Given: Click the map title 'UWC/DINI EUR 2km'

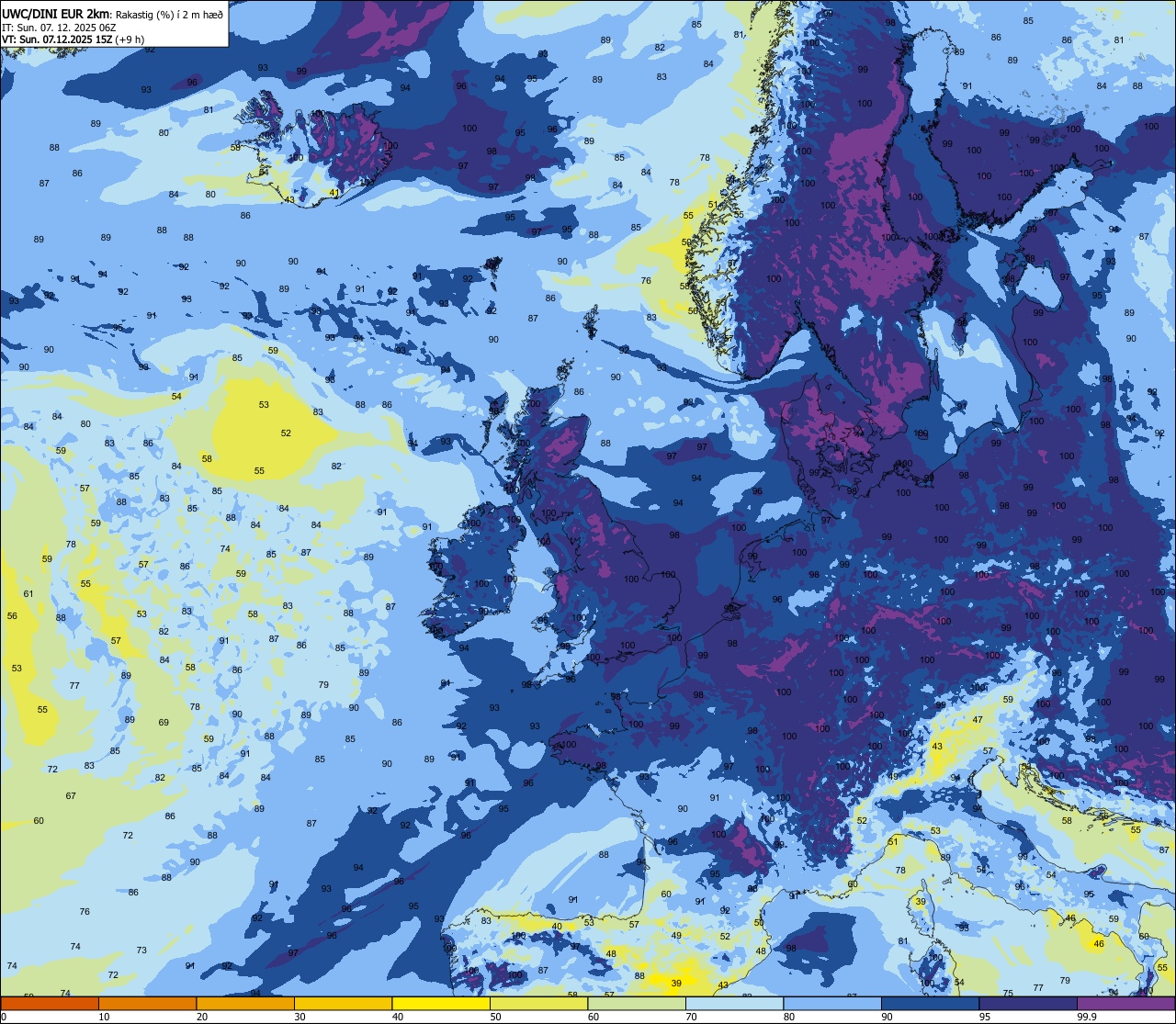Looking at the screenshot, I should [x=54, y=13].
